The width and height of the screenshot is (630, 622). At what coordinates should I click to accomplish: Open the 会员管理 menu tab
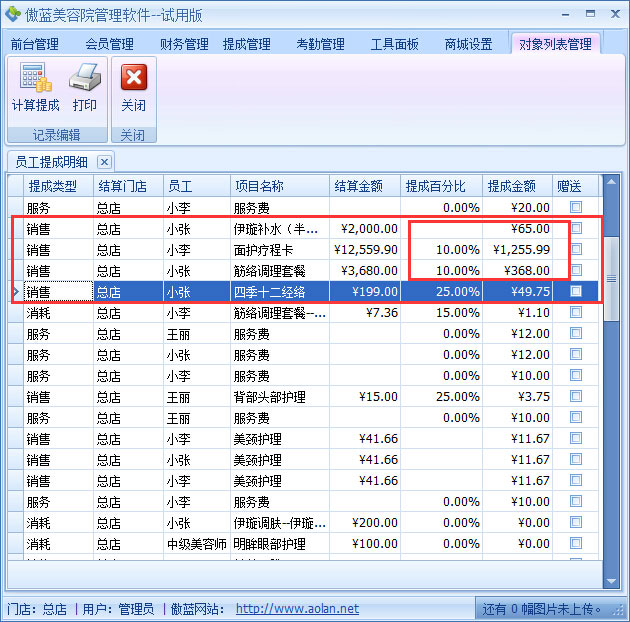[x=109, y=44]
